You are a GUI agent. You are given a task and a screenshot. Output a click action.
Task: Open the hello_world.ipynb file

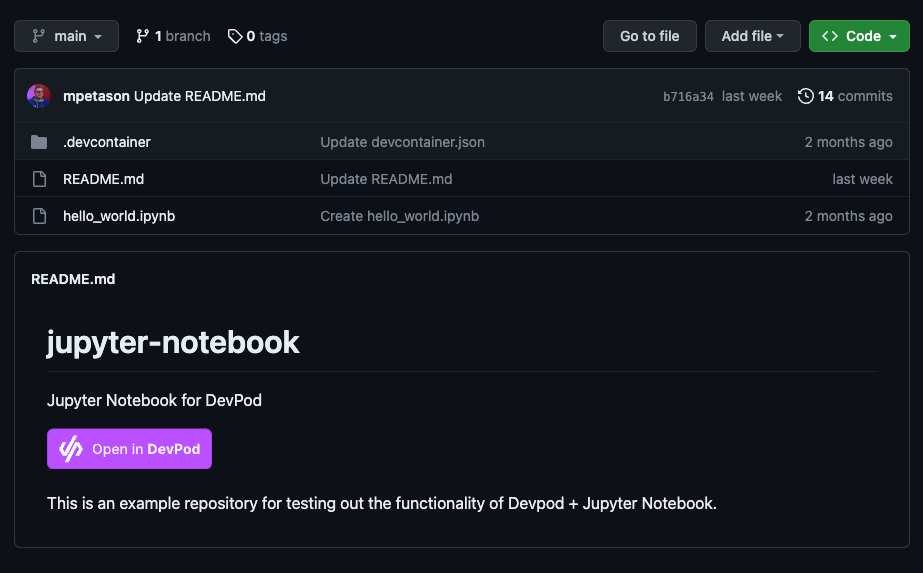(x=119, y=216)
